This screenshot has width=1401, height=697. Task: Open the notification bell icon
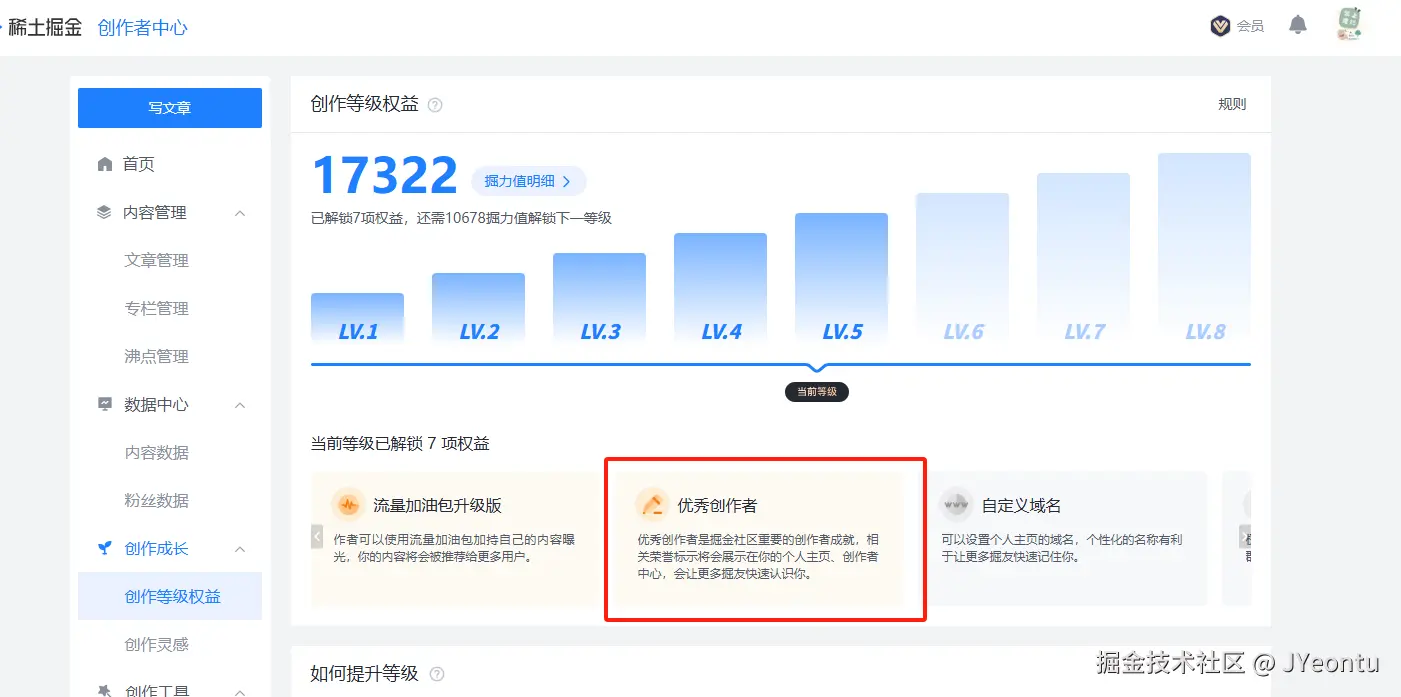point(1298,24)
